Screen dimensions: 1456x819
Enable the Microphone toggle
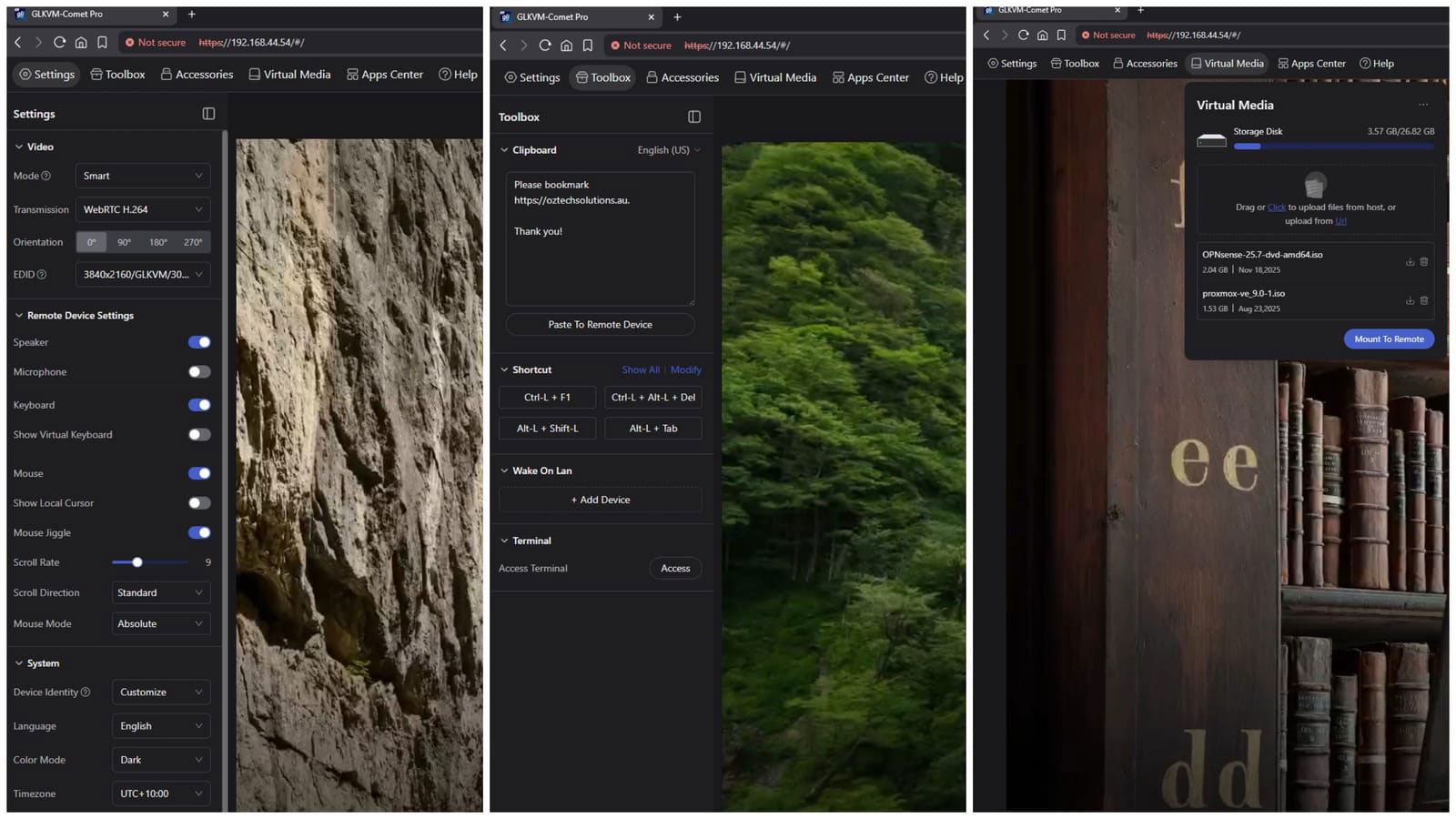(199, 372)
